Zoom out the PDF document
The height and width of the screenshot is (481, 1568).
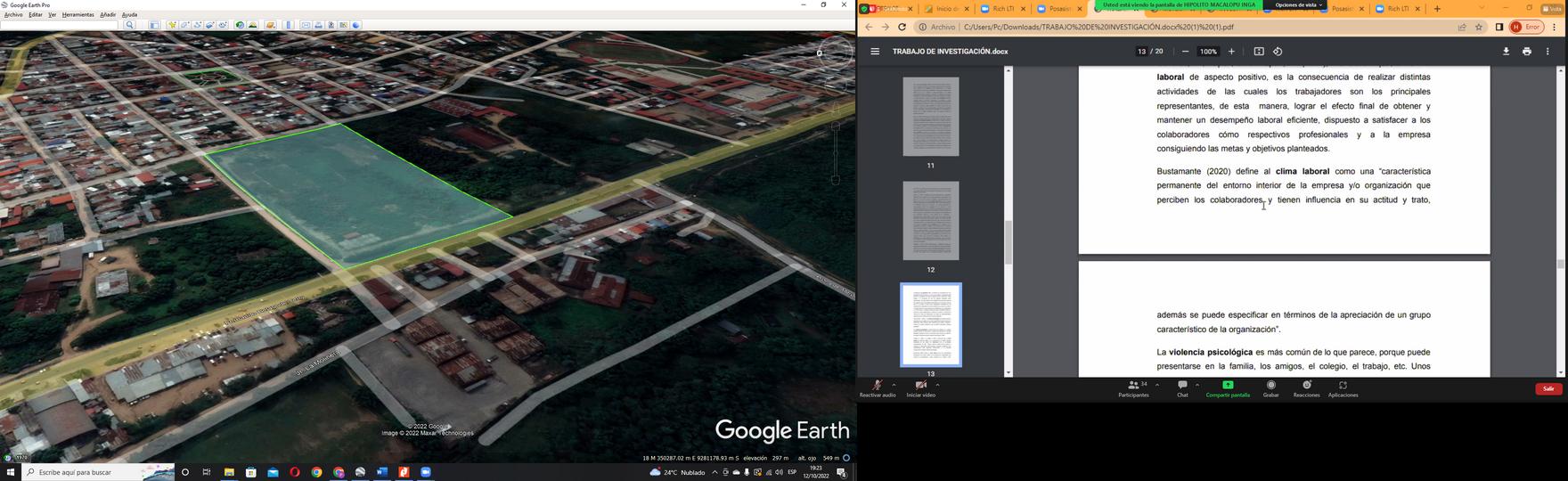click(1185, 52)
